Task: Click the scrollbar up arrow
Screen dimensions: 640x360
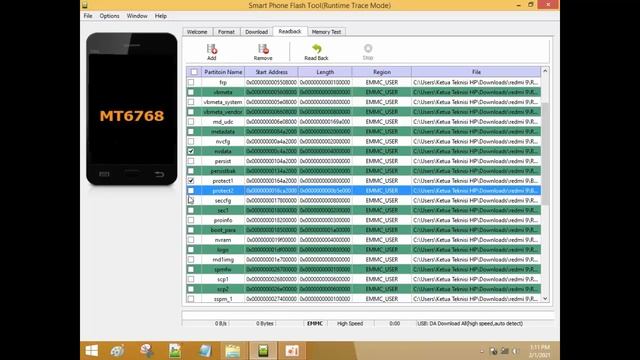Action: tap(545, 71)
